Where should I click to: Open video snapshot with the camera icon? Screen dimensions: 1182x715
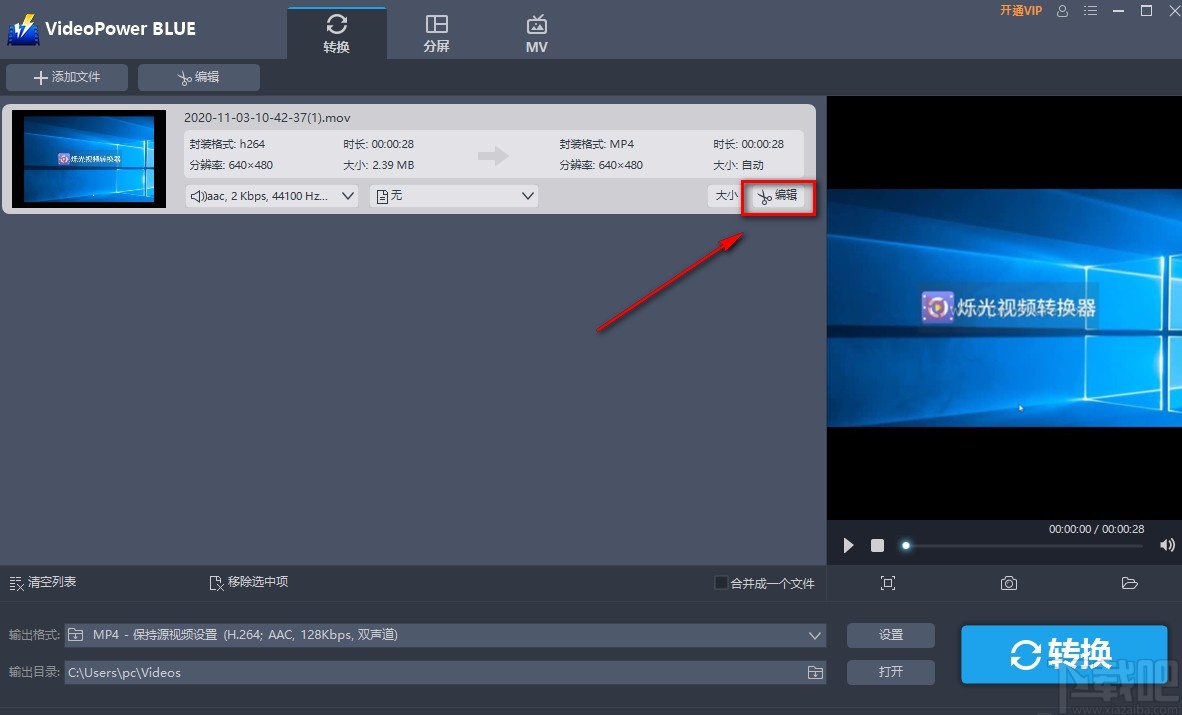(1008, 583)
